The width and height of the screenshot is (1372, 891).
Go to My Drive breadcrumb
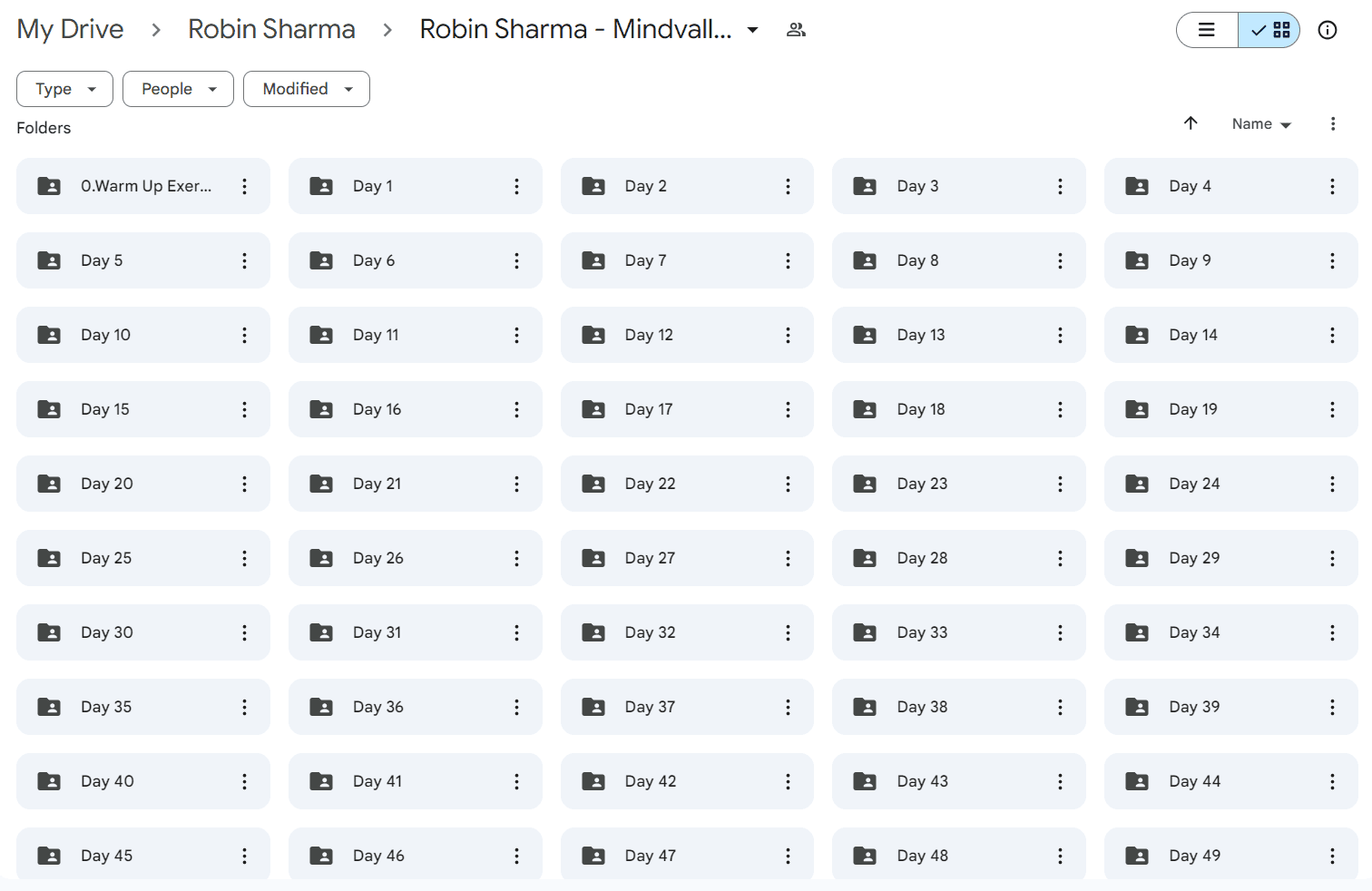click(x=70, y=29)
